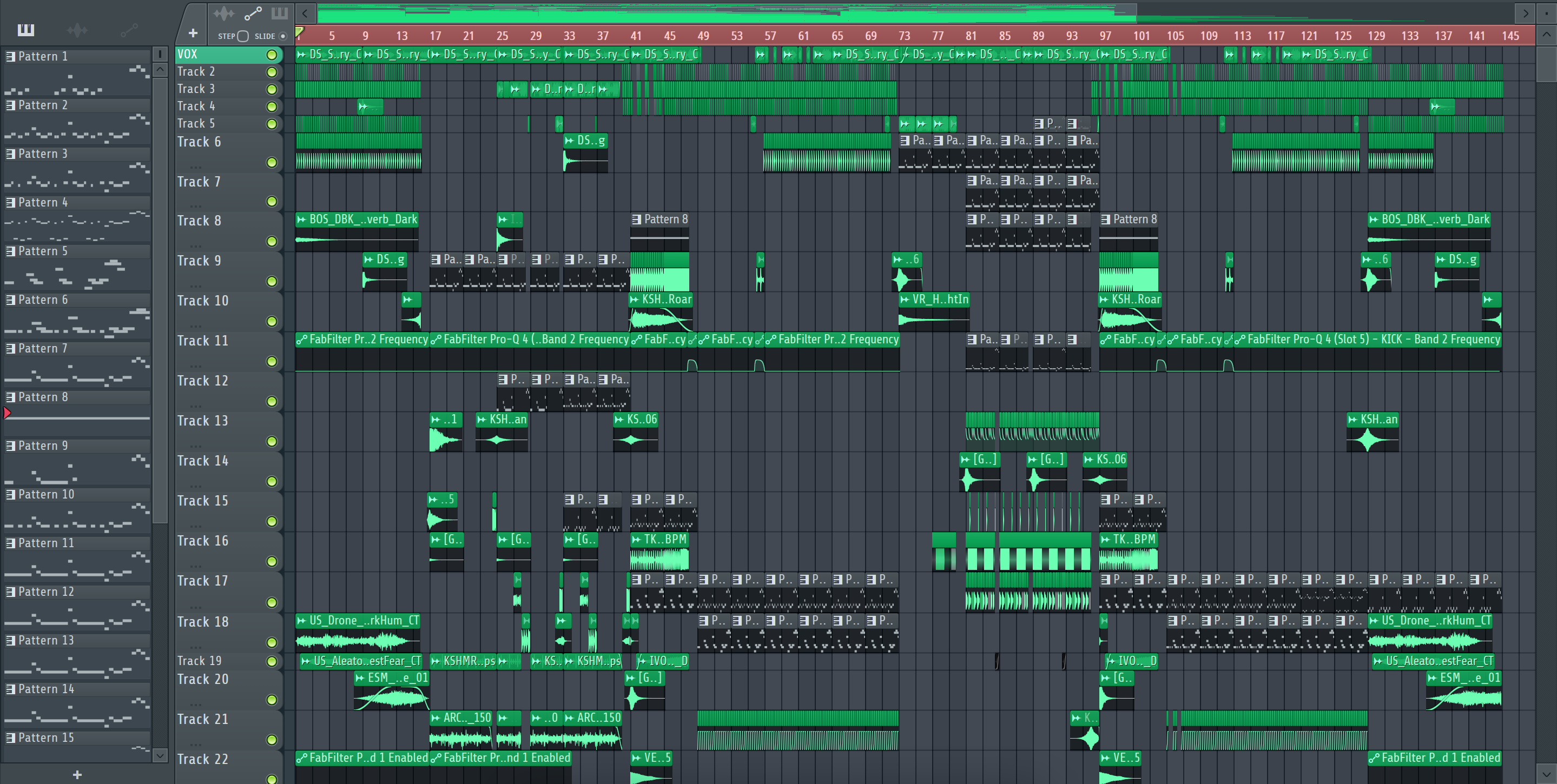Viewport: 1557px width, 784px height.
Task: Select the SLIDE radio option
Action: tap(282, 36)
